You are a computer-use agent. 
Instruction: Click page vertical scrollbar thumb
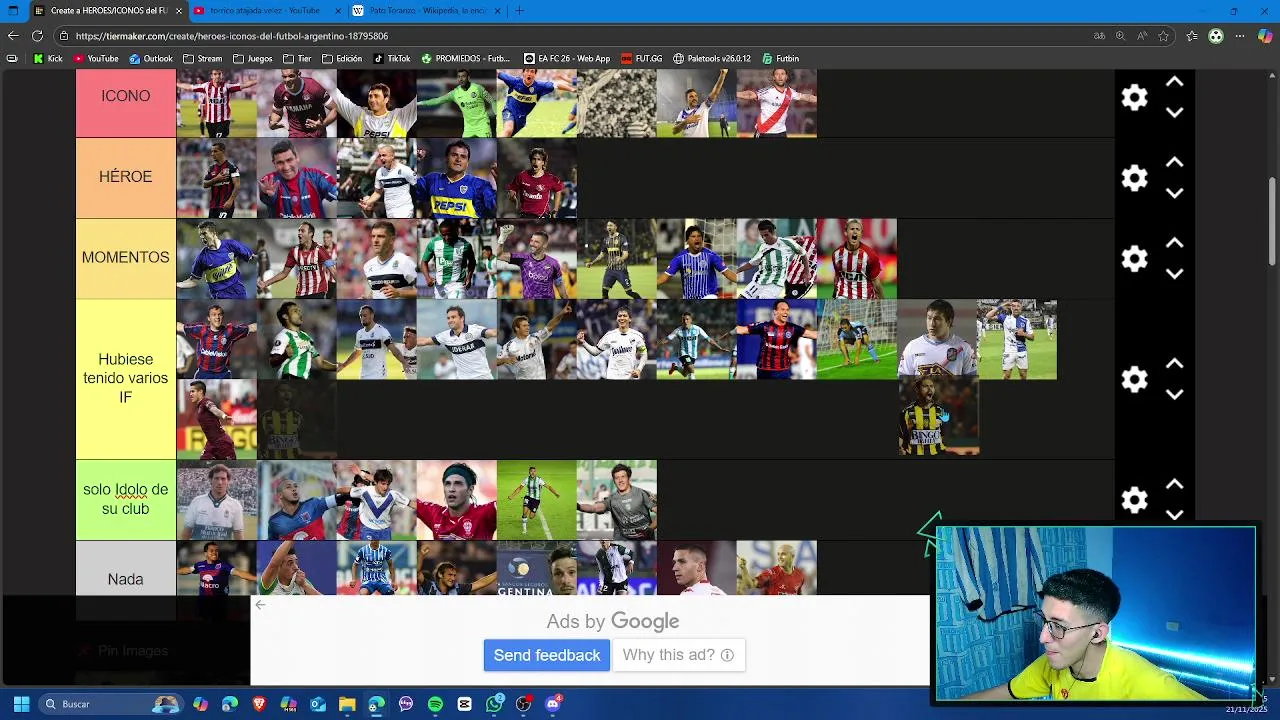pyautogui.click(x=1273, y=220)
